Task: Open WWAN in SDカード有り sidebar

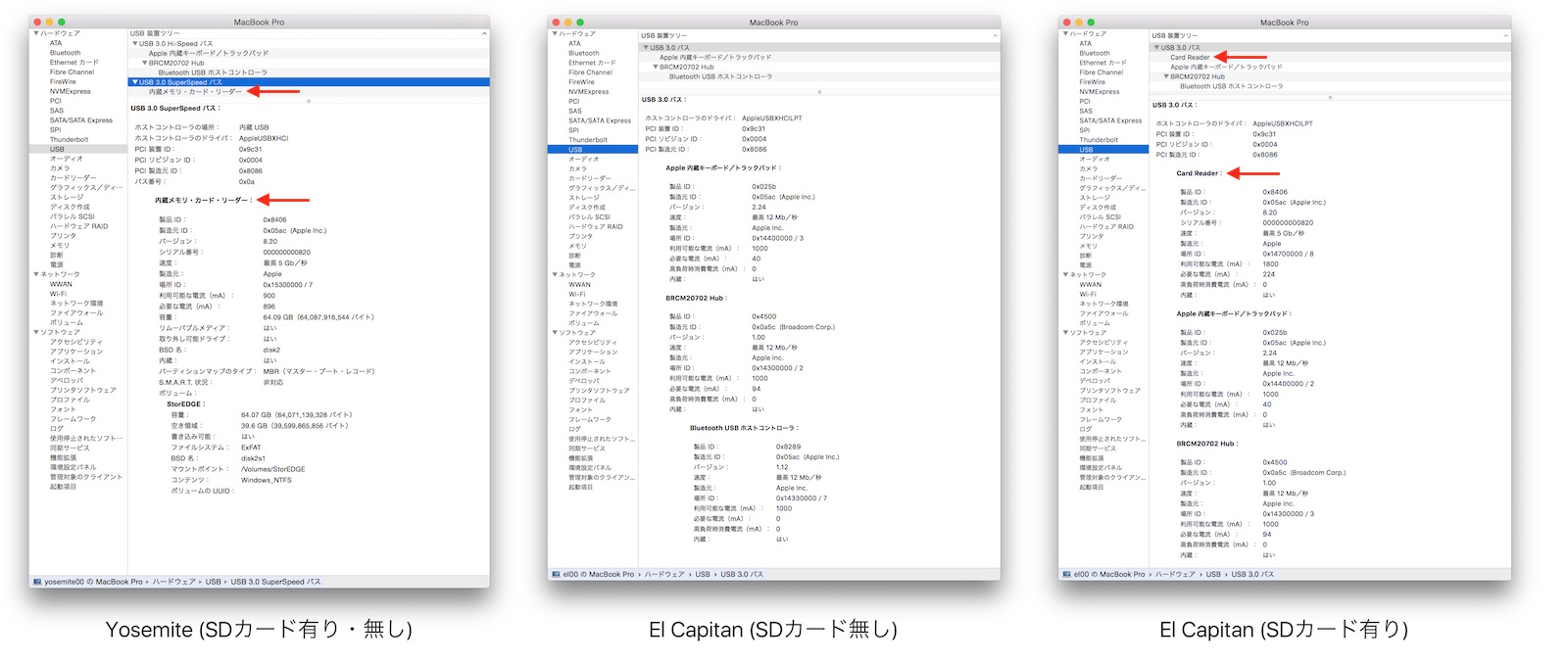Action: point(1090,284)
